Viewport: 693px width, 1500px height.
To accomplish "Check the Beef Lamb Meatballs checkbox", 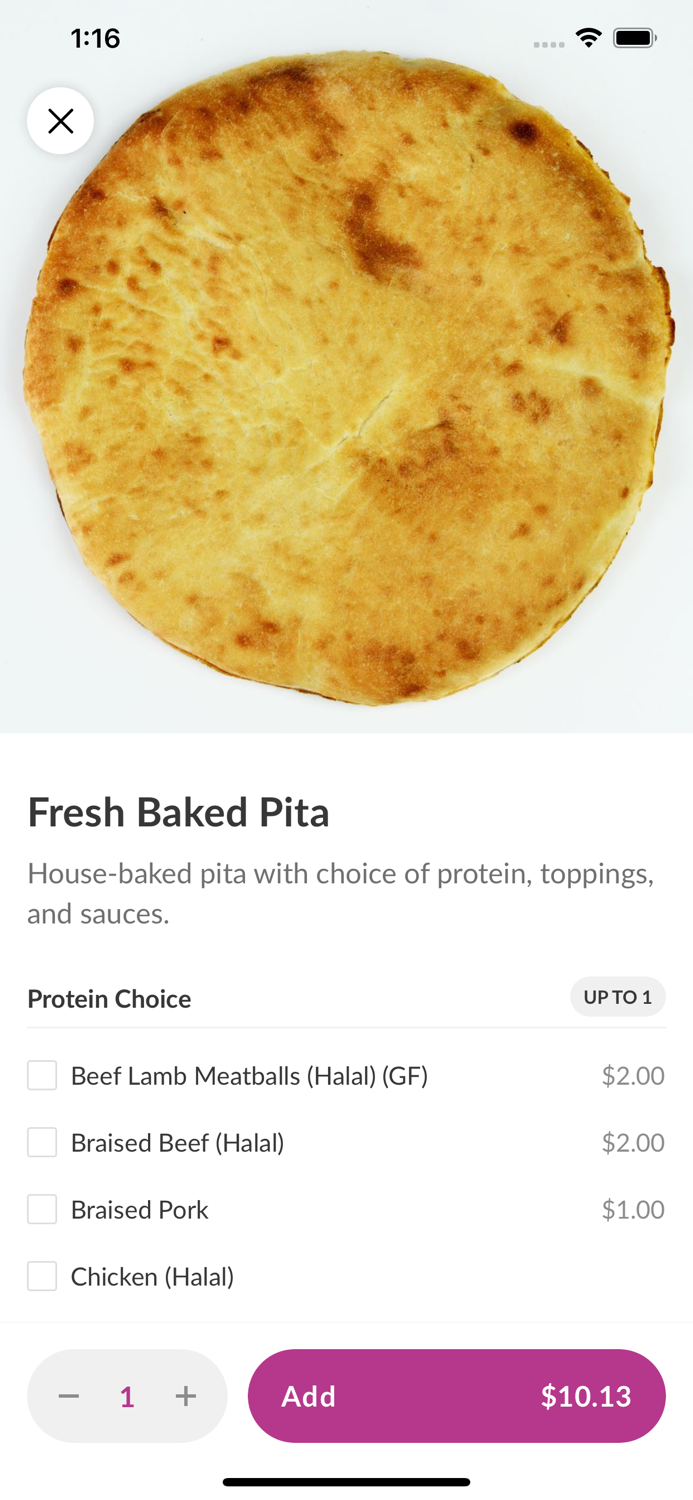I will tap(42, 1076).
